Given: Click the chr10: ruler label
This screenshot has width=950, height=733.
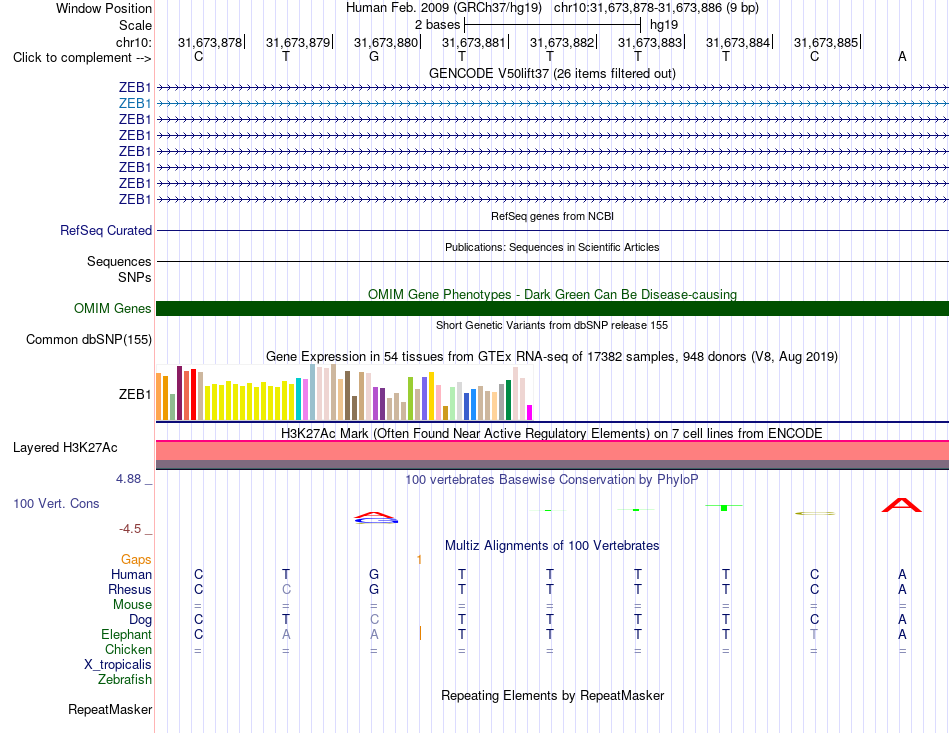Looking at the screenshot, I should coord(134,42).
